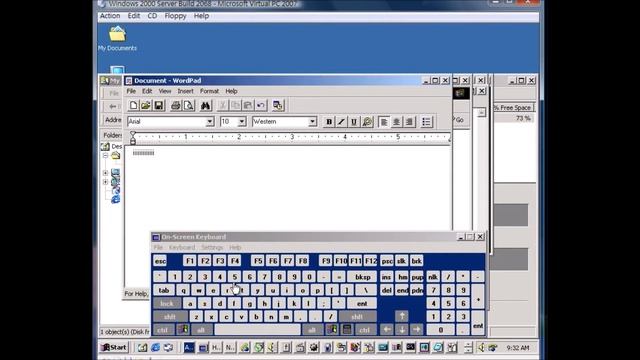
Task: Click the F1 key on On-Screen Keyboard
Action: [189, 261]
